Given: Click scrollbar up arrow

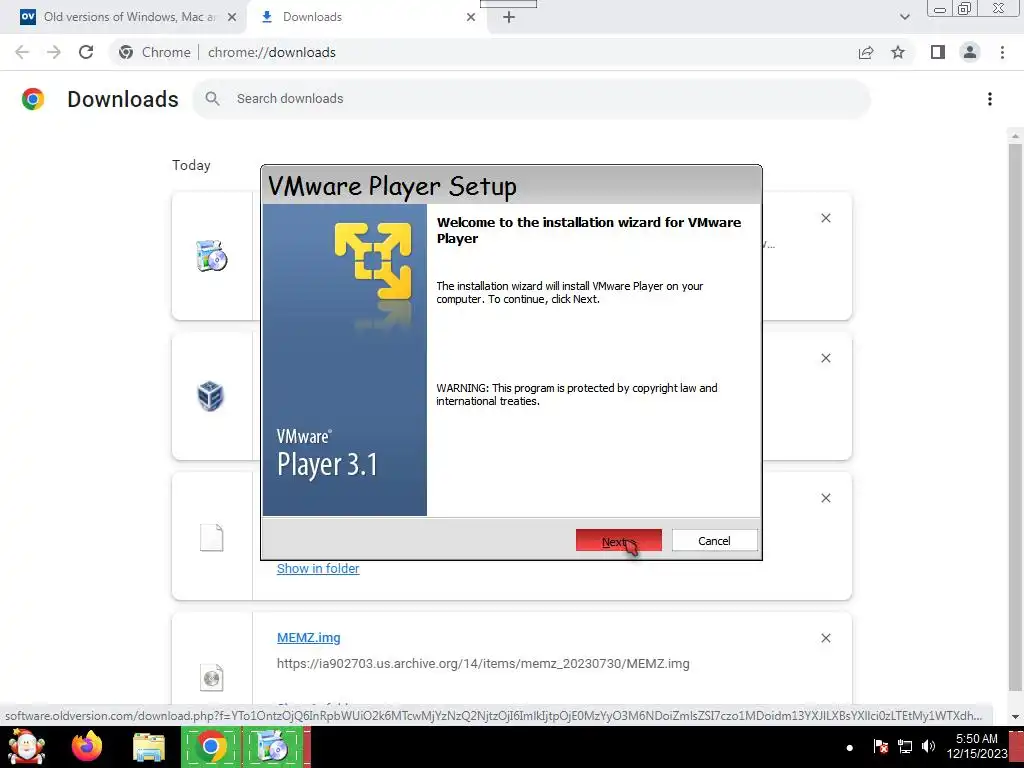Looking at the screenshot, I should click(x=1014, y=136).
